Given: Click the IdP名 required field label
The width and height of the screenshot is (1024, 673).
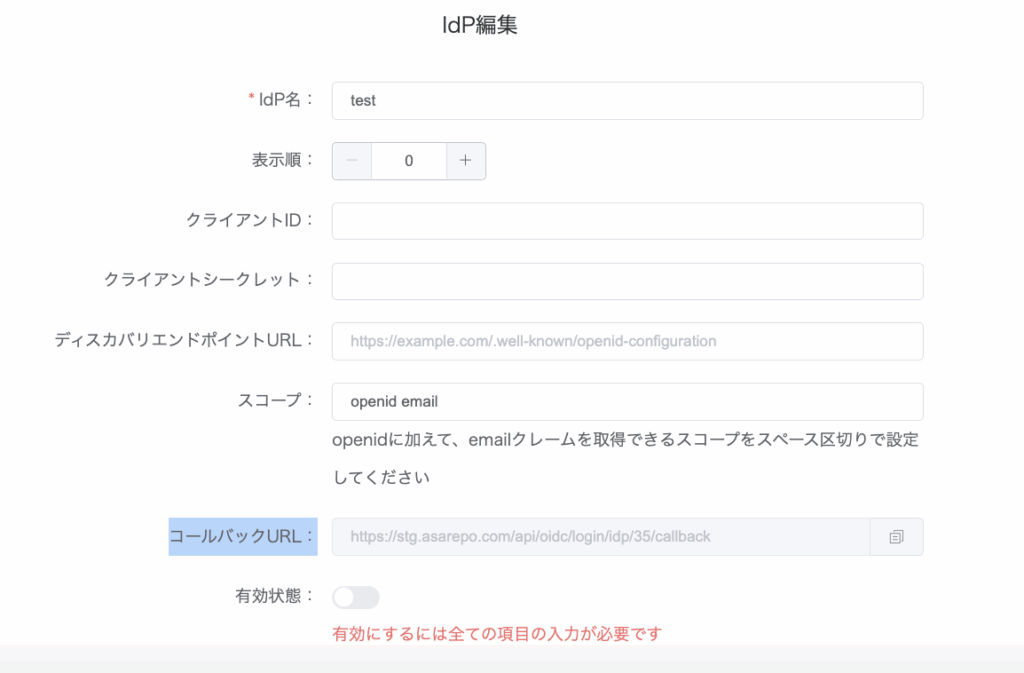Looking at the screenshot, I should 281,99.
